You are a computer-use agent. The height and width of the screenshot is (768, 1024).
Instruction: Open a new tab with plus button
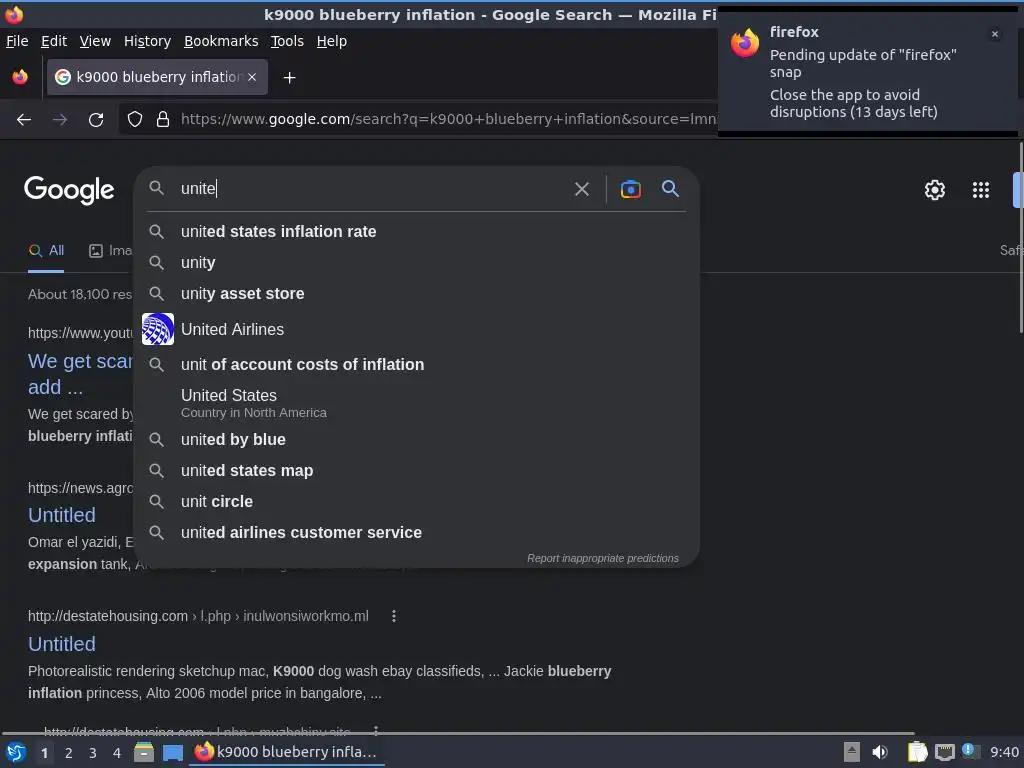coord(289,78)
